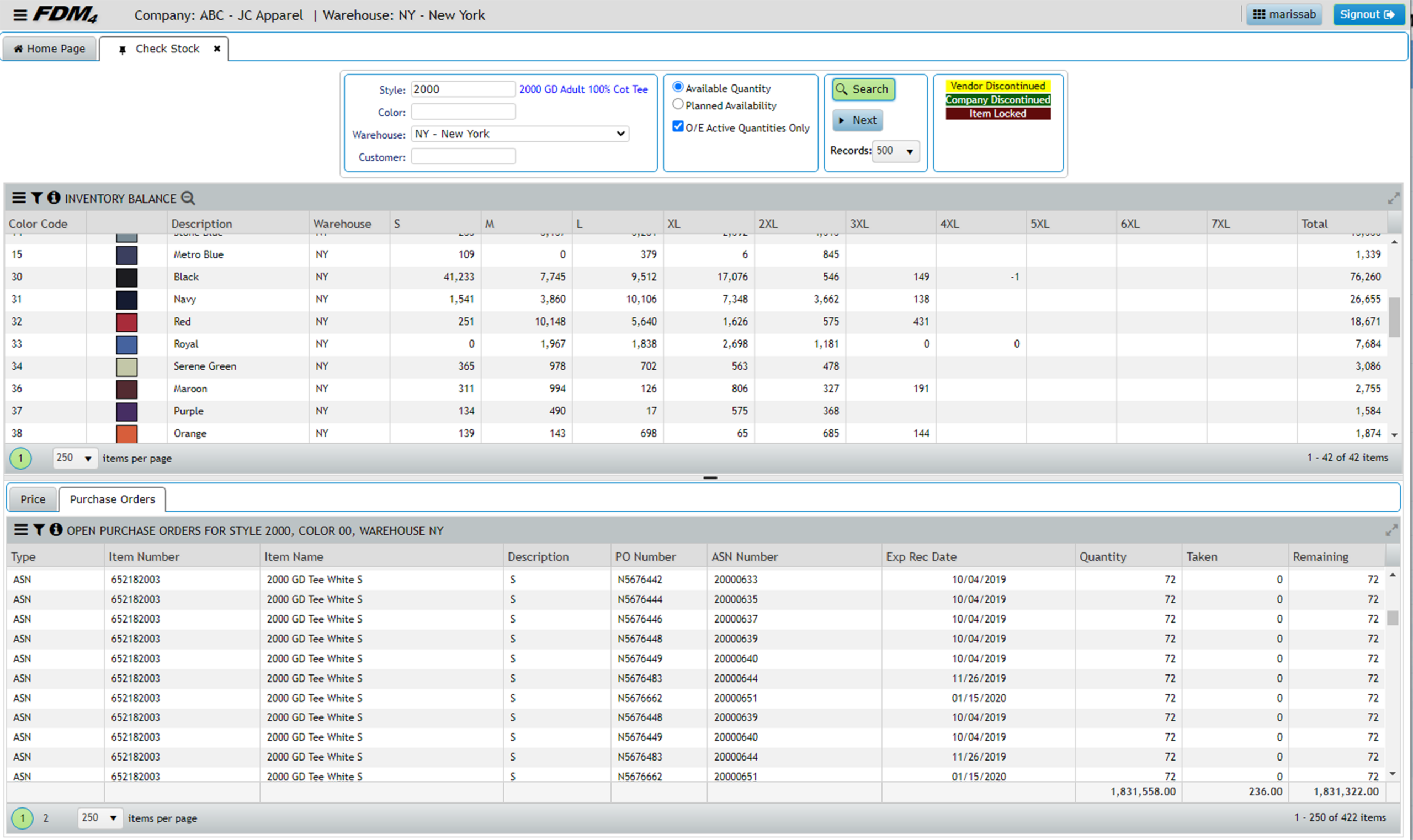Viewport: 1413px width, 840px height.
Task: Show Open Purchase Orders info icon
Action: pyautogui.click(x=56, y=529)
